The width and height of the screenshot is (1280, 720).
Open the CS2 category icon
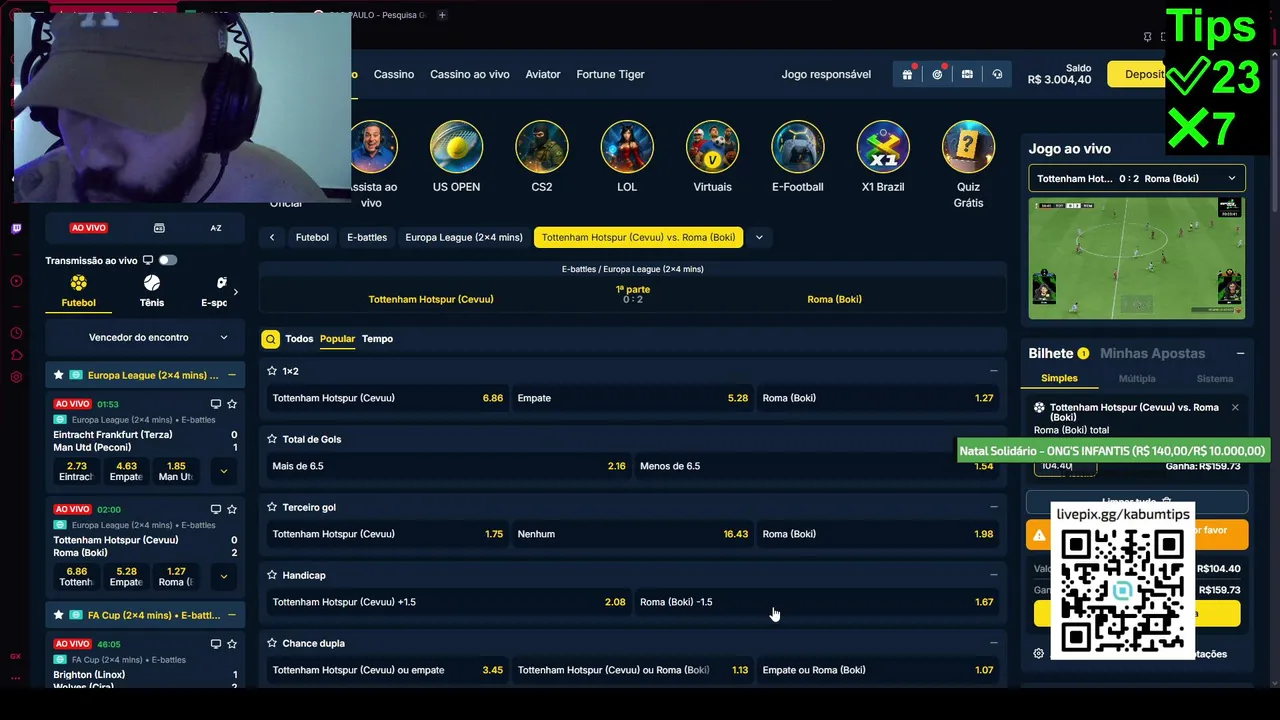pos(542,147)
